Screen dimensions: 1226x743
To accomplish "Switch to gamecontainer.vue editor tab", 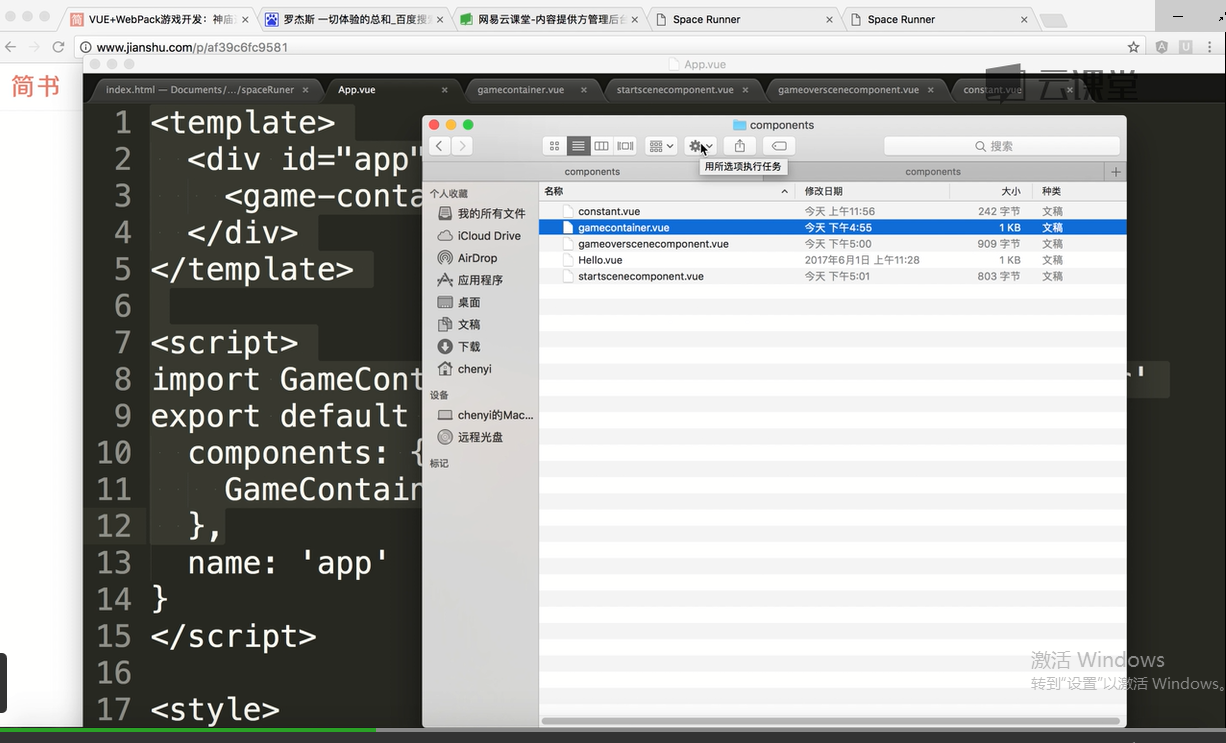I will click(520, 90).
